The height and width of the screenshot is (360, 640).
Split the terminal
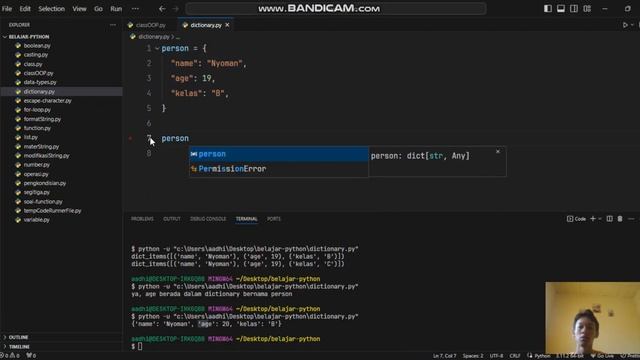click(609, 219)
